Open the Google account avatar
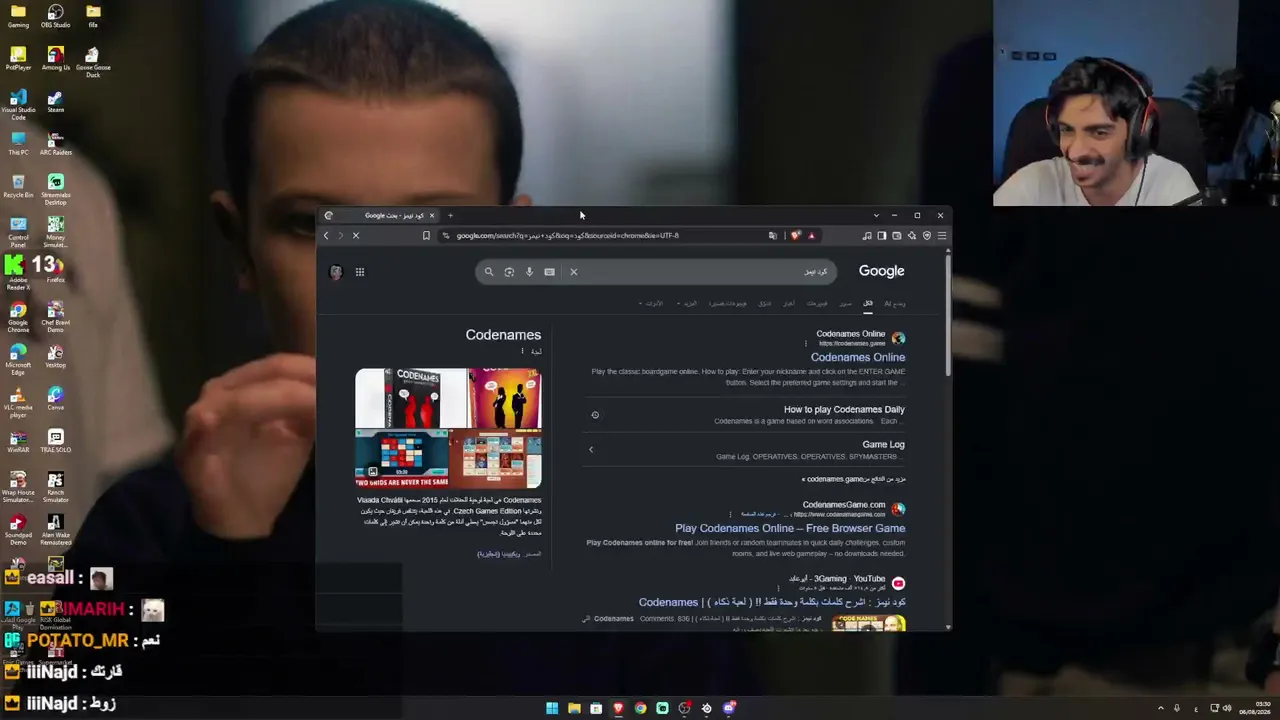 pos(336,272)
